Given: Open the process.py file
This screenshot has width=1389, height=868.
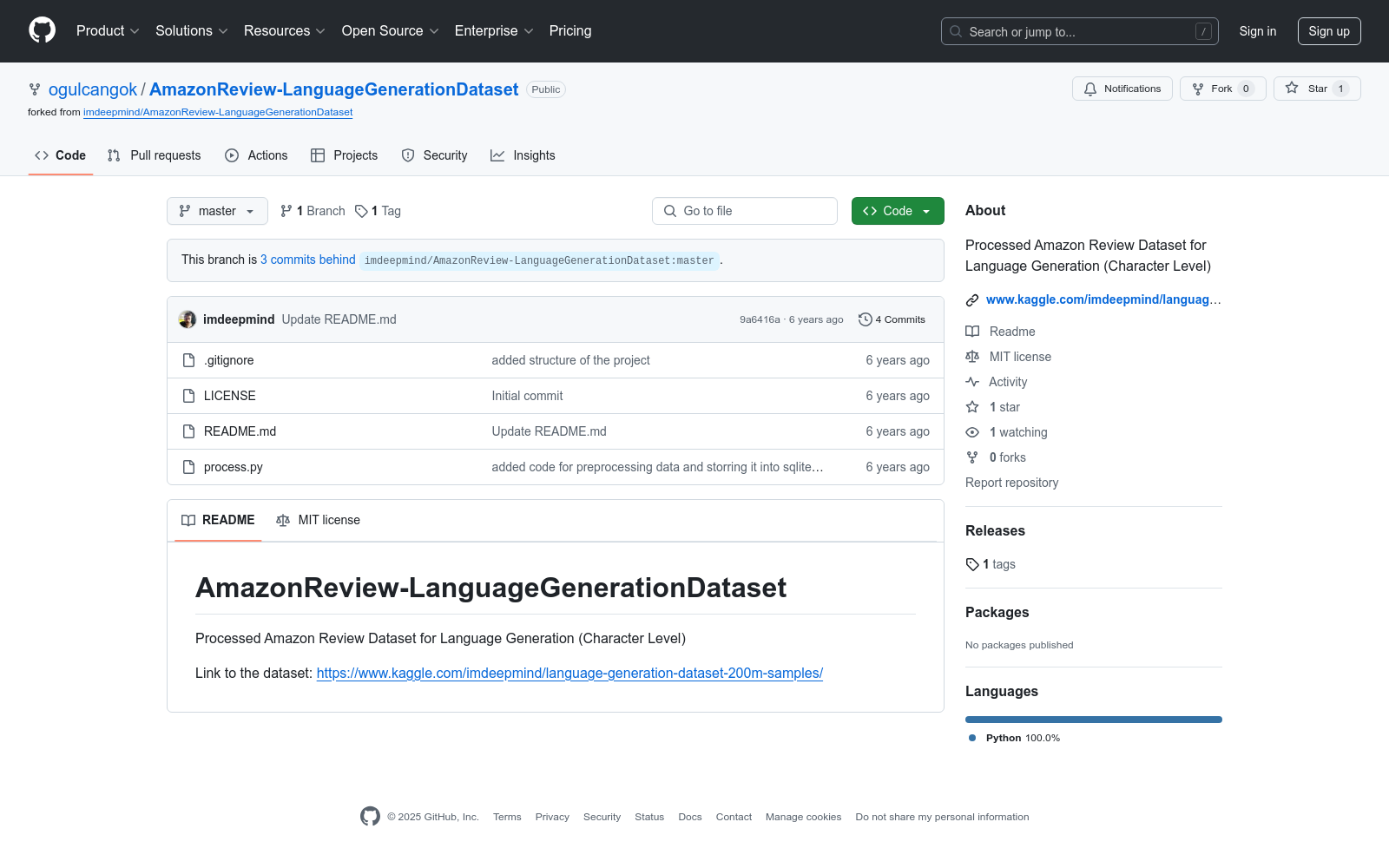Looking at the screenshot, I should click(234, 467).
